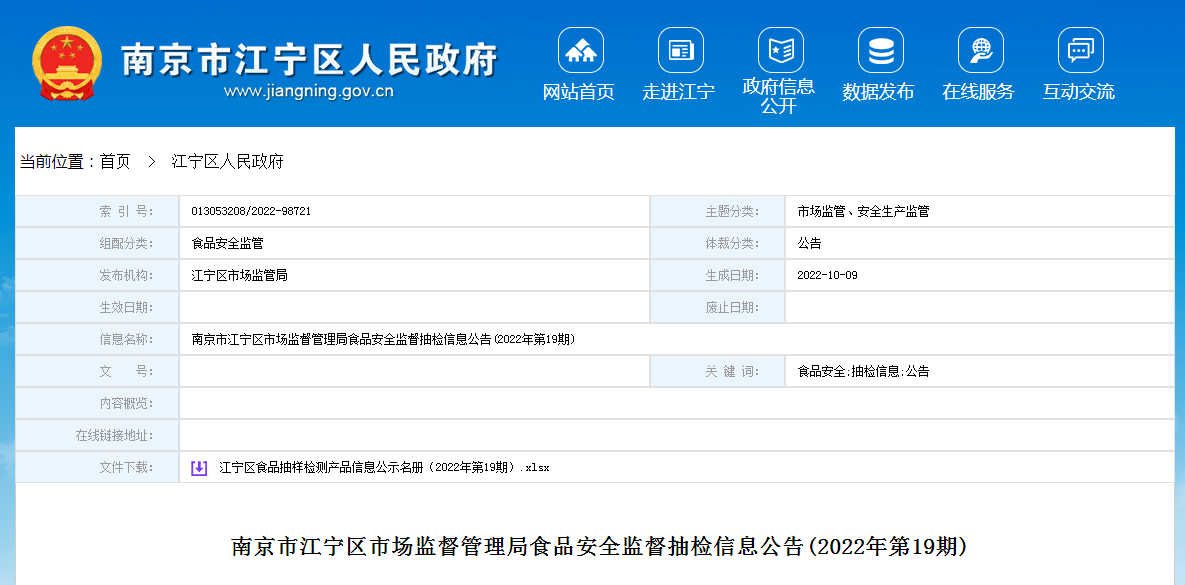The height and width of the screenshot is (585, 1185).
Task: Click the 网站首页 house icon
Action: pyautogui.click(x=580, y=50)
